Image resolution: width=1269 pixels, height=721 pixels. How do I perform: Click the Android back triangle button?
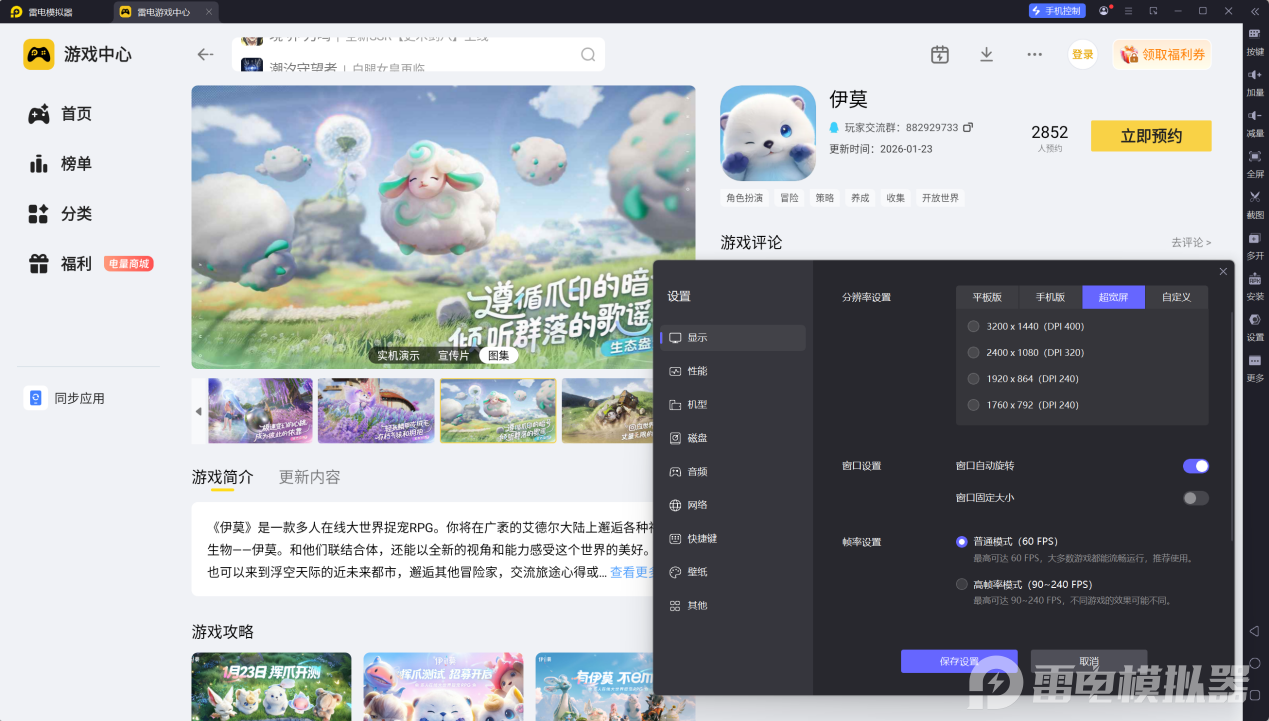point(1254,630)
